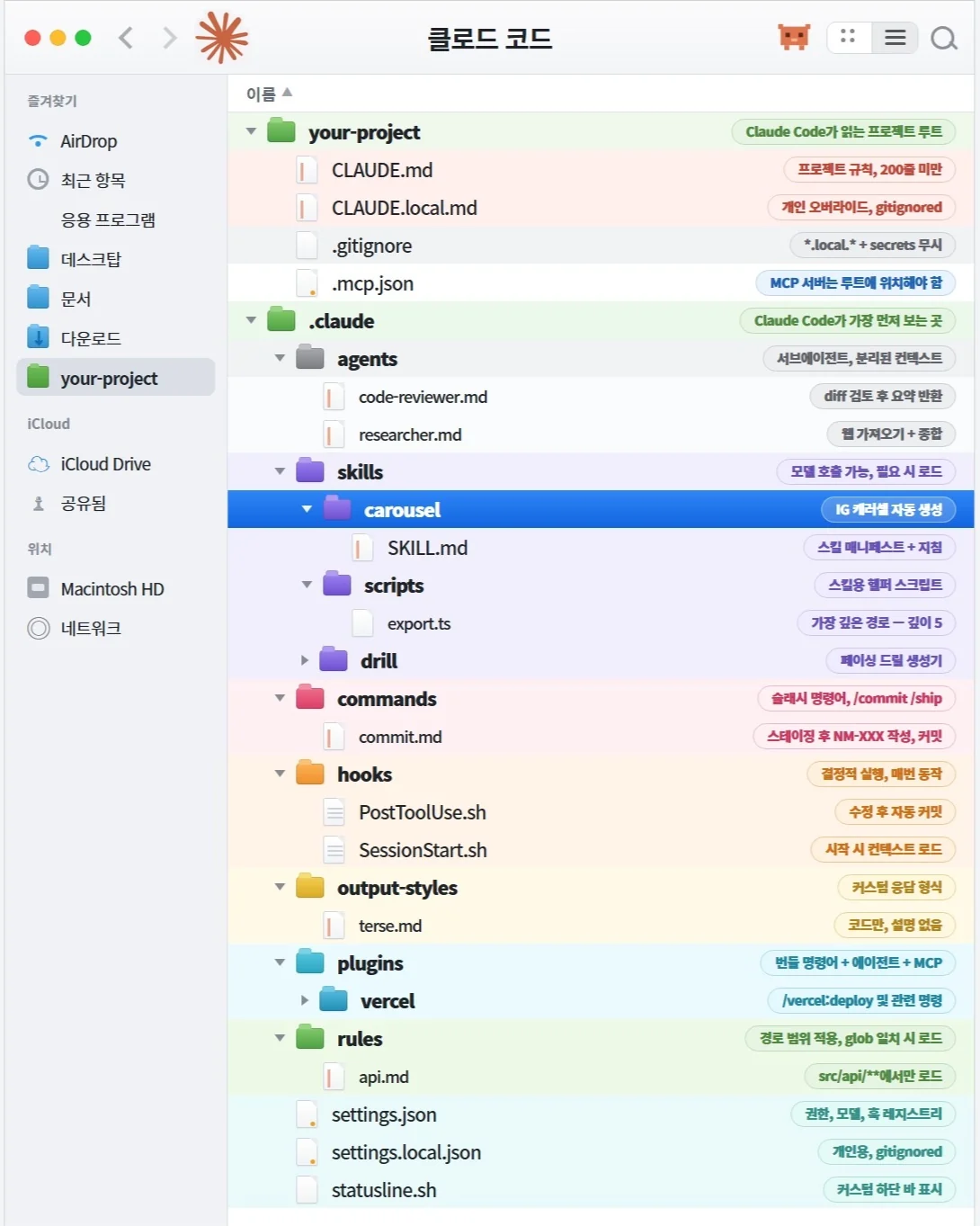
Task: Select the SessionStart.sh file name
Action: [423, 850]
